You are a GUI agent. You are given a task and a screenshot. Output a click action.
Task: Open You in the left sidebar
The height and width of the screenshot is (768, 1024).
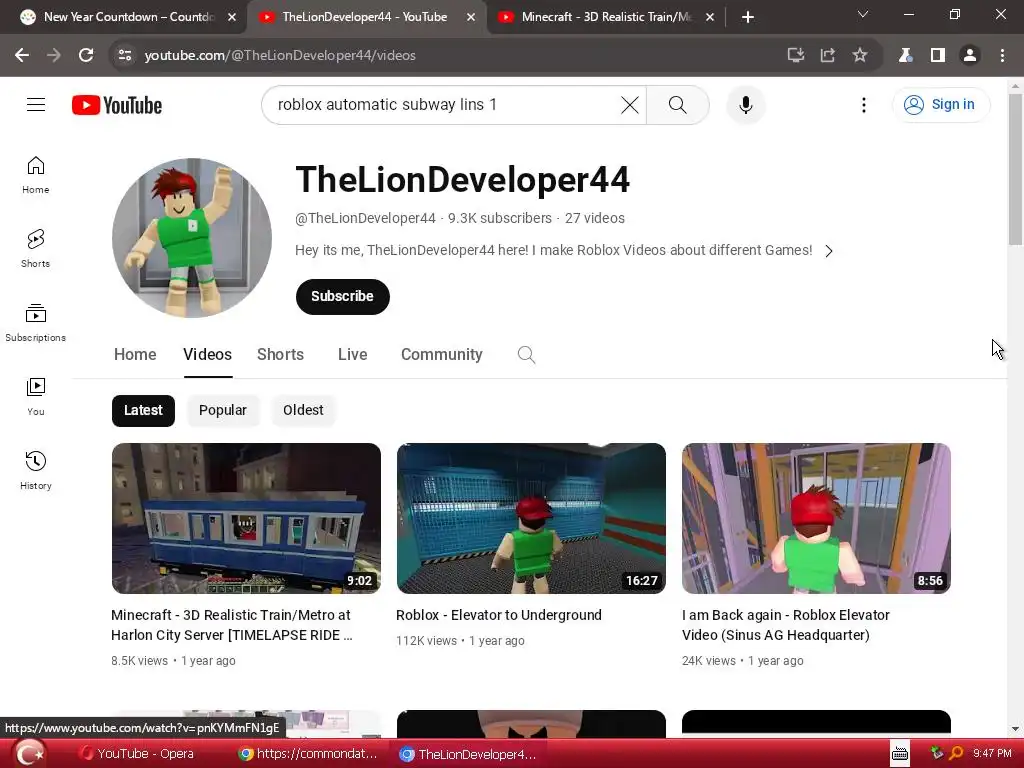point(35,396)
